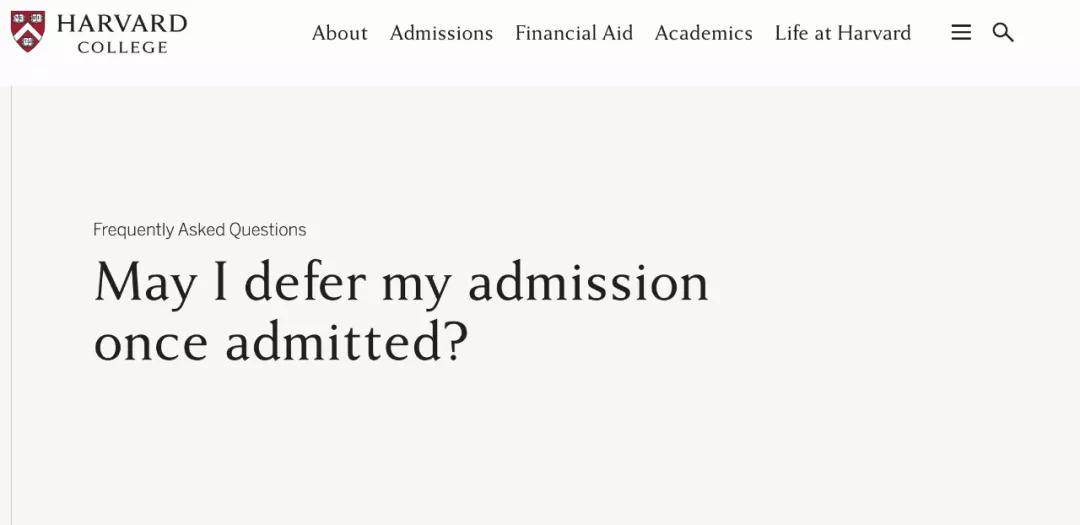The width and height of the screenshot is (1080, 525).
Task: Click the HARVARD wordmark text
Action: pos(122,24)
